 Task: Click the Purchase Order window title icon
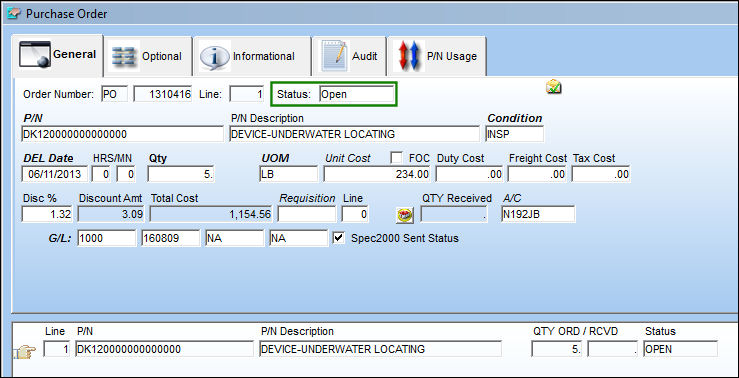pos(14,14)
